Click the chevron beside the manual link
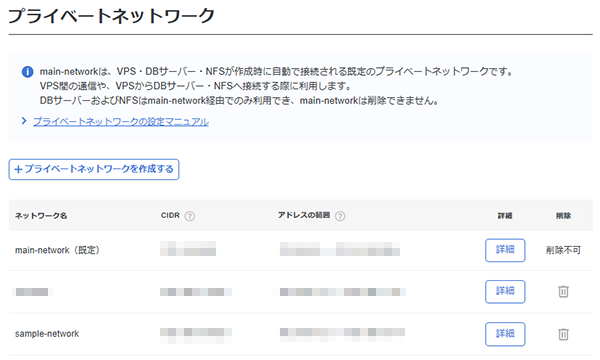This screenshot has height=360, width=600. (x=24, y=121)
